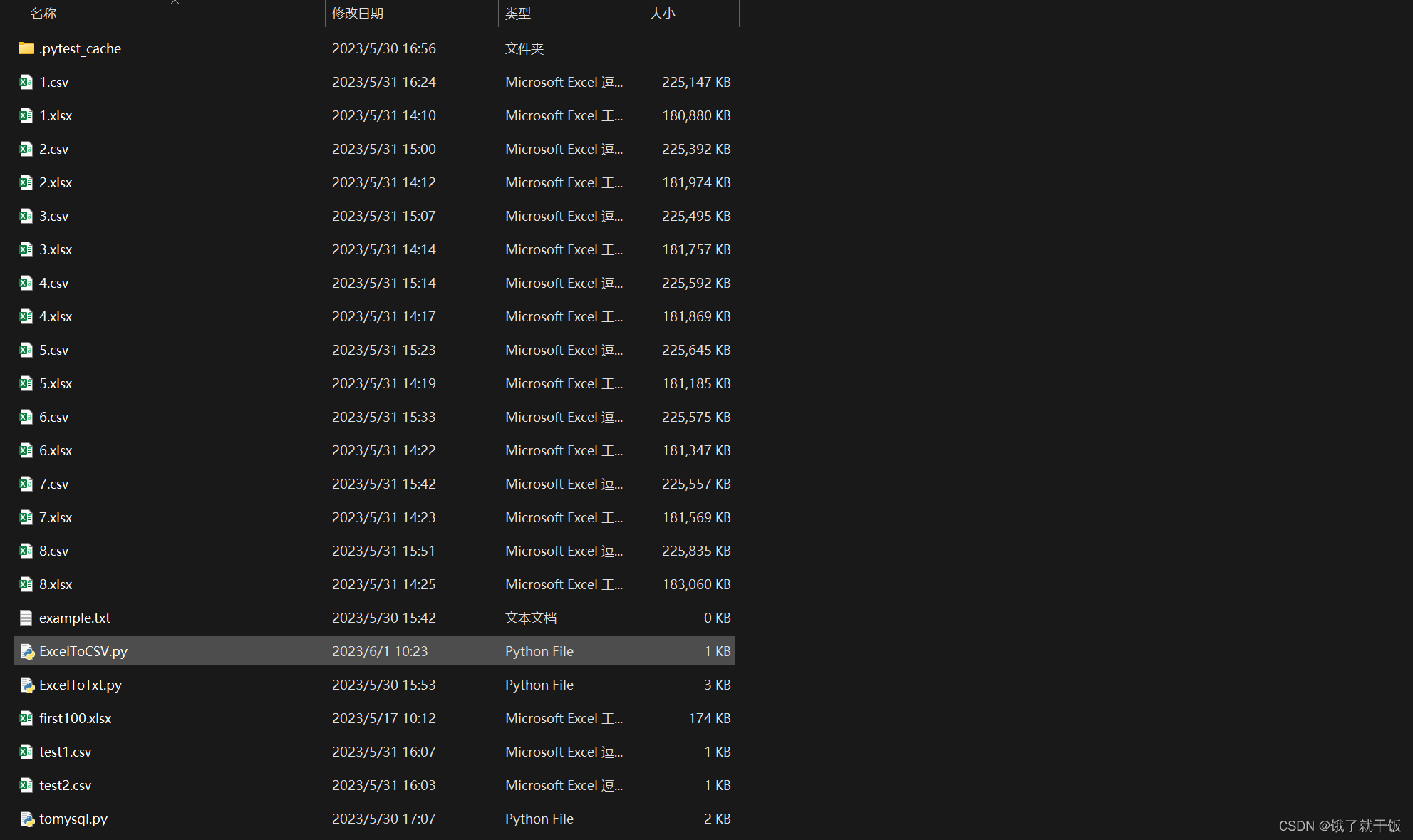Viewport: 1413px width, 840px height.
Task: Click the Python icon of ExcelToTxt.py
Action: pos(27,685)
